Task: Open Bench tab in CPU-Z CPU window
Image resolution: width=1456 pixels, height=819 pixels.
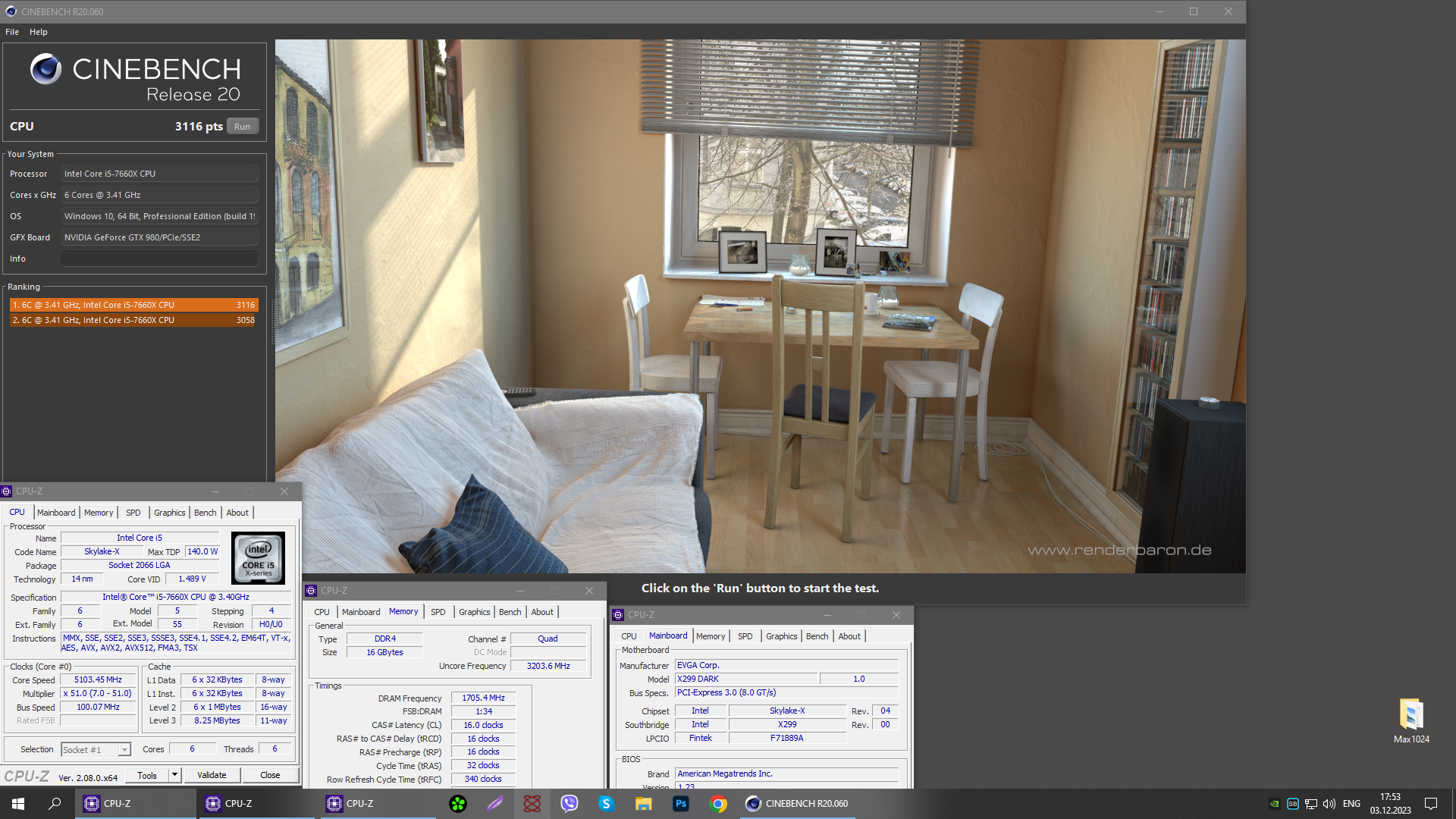Action: (x=206, y=513)
